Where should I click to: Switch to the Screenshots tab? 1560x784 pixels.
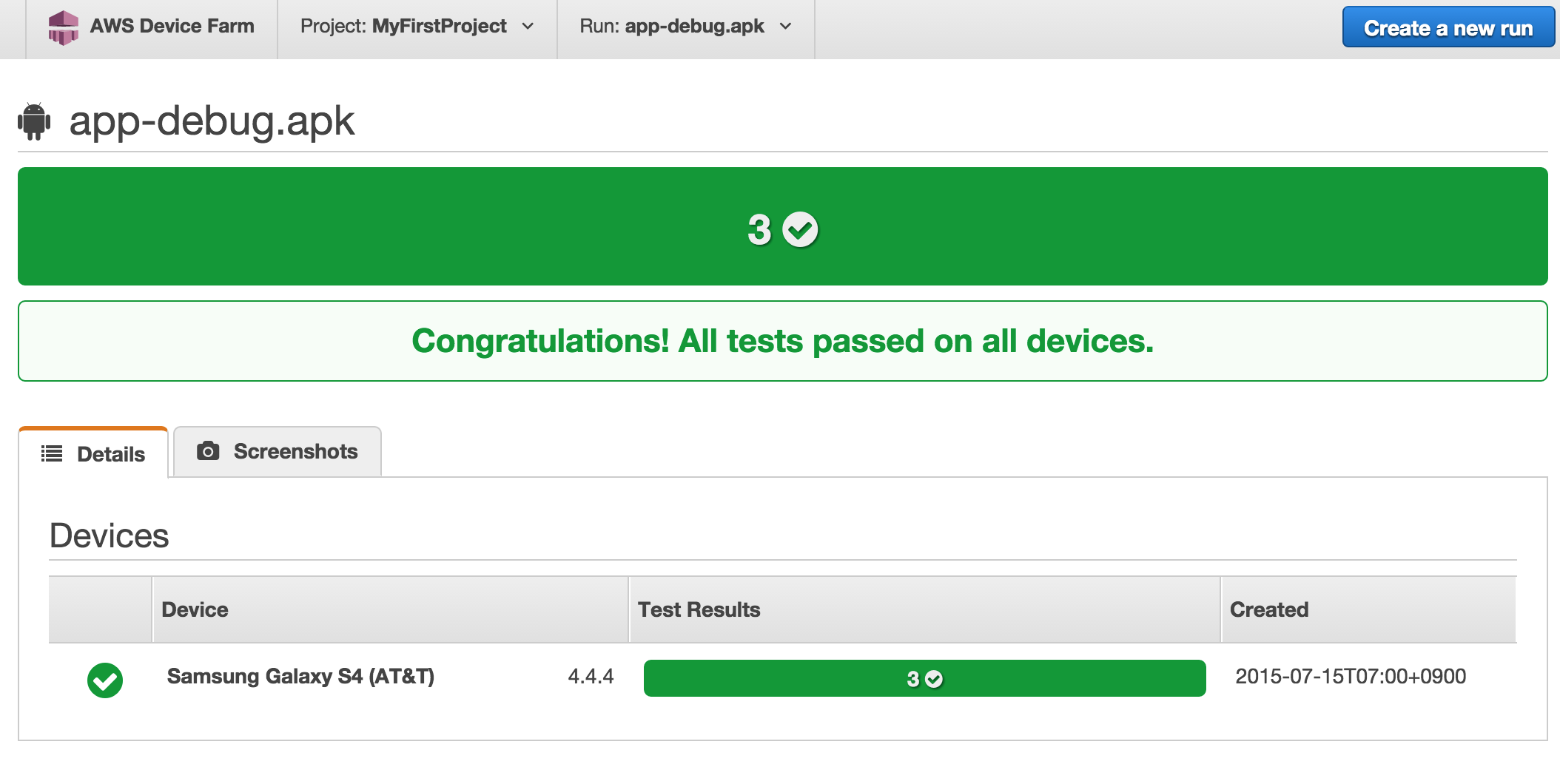pyautogui.click(x=278, y=451)
